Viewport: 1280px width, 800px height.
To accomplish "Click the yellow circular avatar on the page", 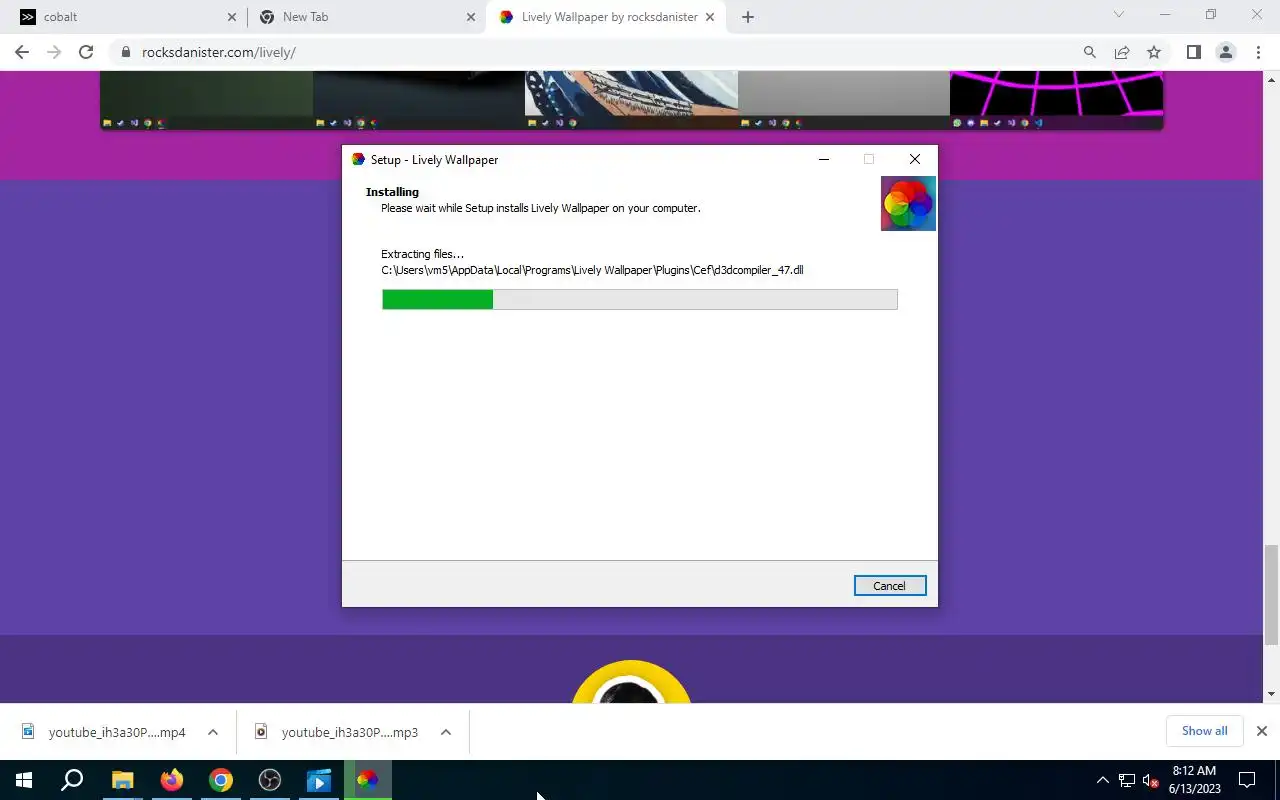I will [631, 682].
